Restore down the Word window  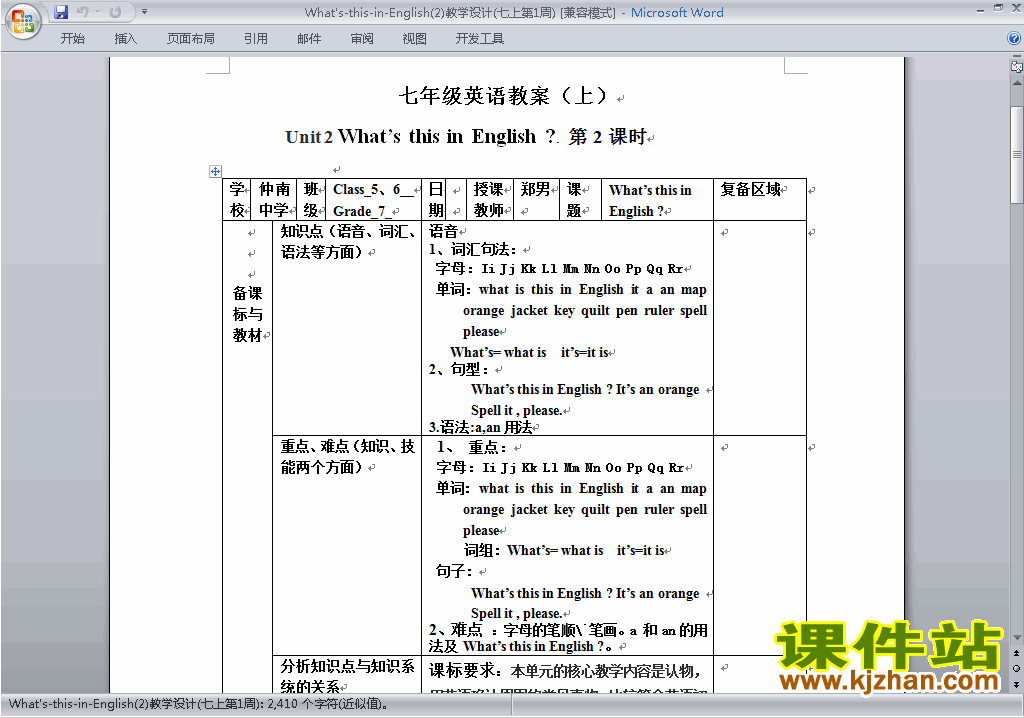[x=999, y=9]
